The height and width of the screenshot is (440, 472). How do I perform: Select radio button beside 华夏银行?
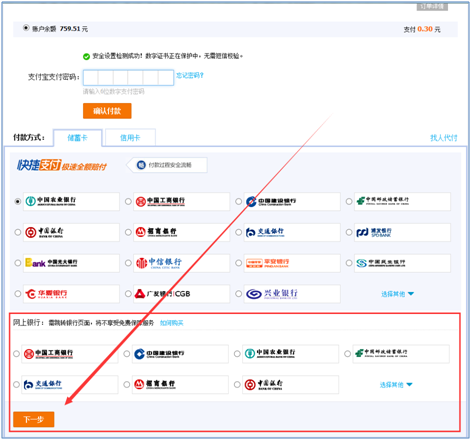pyautogui.click(x=18, y=294)
